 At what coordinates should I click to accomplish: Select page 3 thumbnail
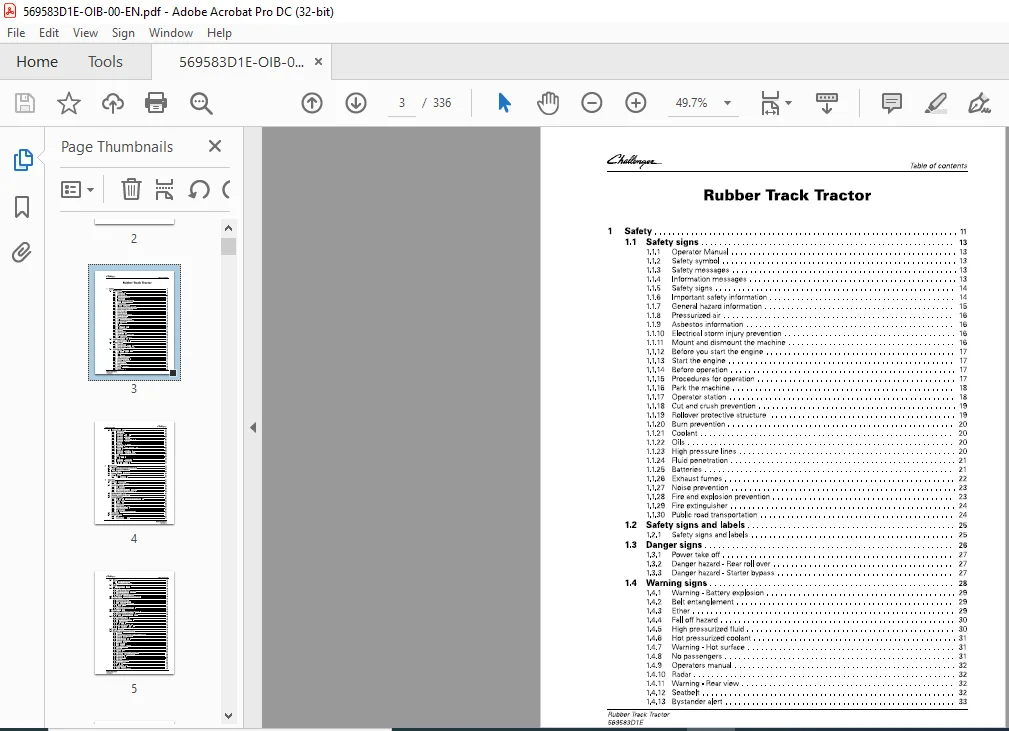134,322
